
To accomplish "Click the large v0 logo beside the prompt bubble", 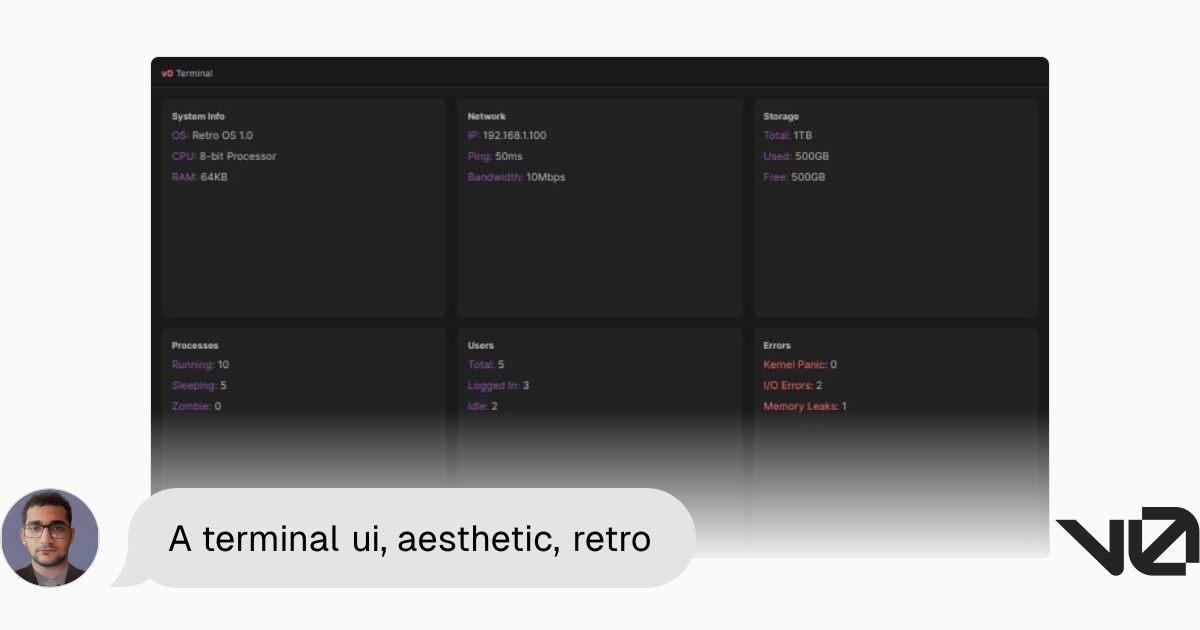I will [1128, 541].
